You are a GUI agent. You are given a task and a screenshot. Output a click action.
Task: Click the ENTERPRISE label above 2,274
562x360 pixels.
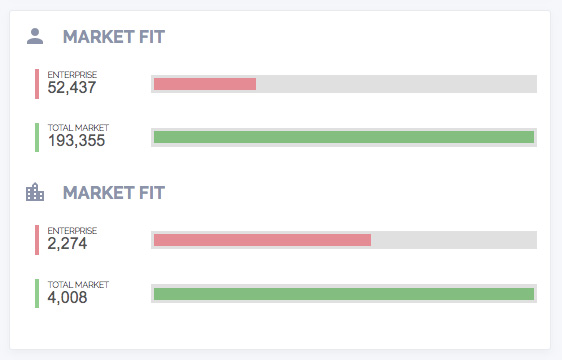click(72, 231)
